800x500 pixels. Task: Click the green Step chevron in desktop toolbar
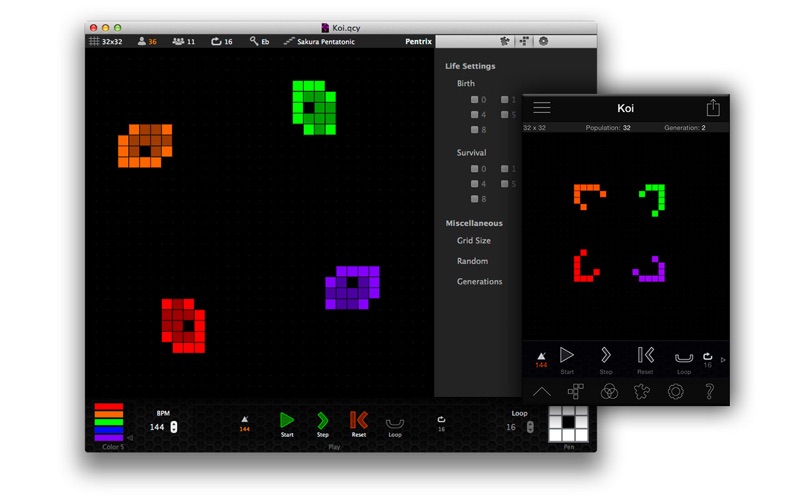click(x=322, y=420)
